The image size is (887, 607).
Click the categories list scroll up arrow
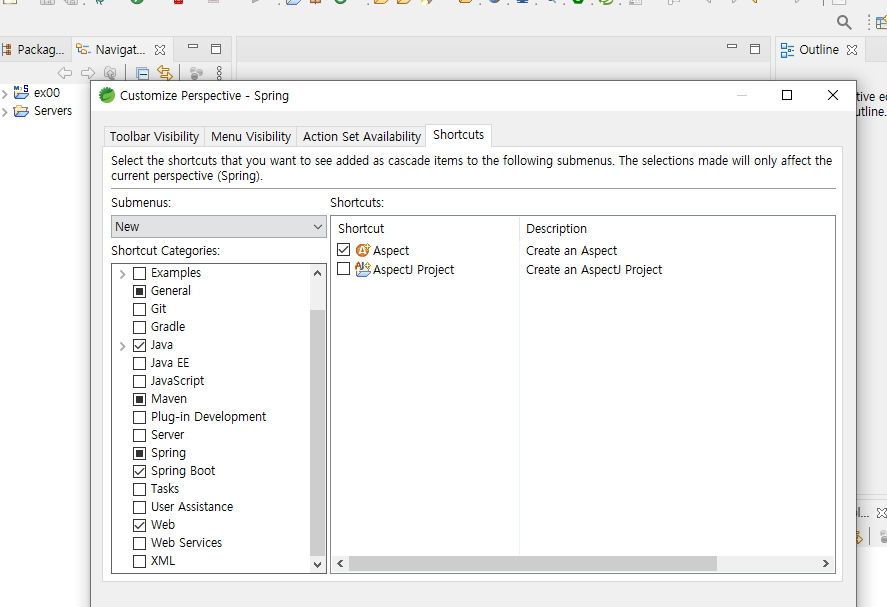tap(317, 273)
